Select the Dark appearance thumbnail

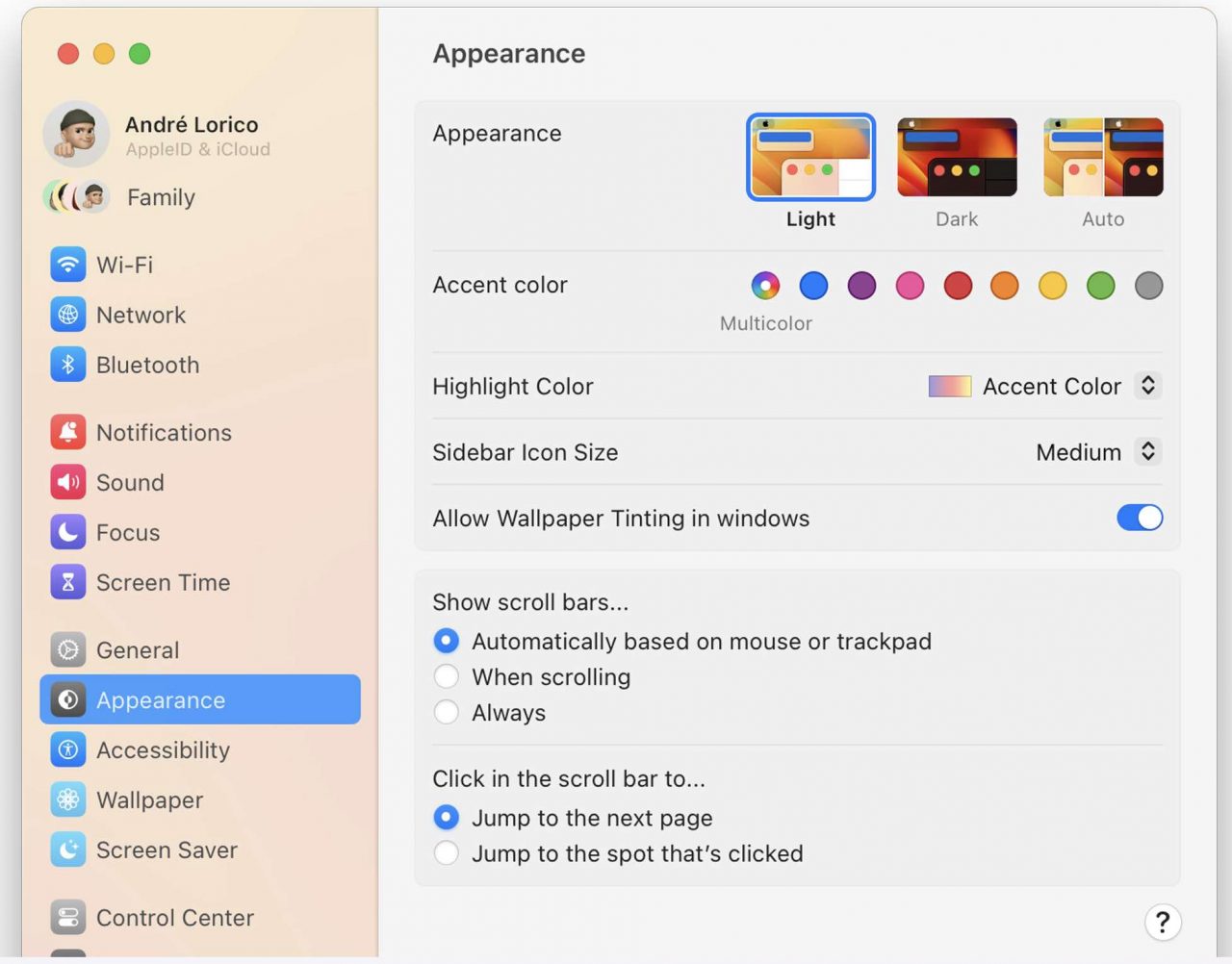point(957,157)
